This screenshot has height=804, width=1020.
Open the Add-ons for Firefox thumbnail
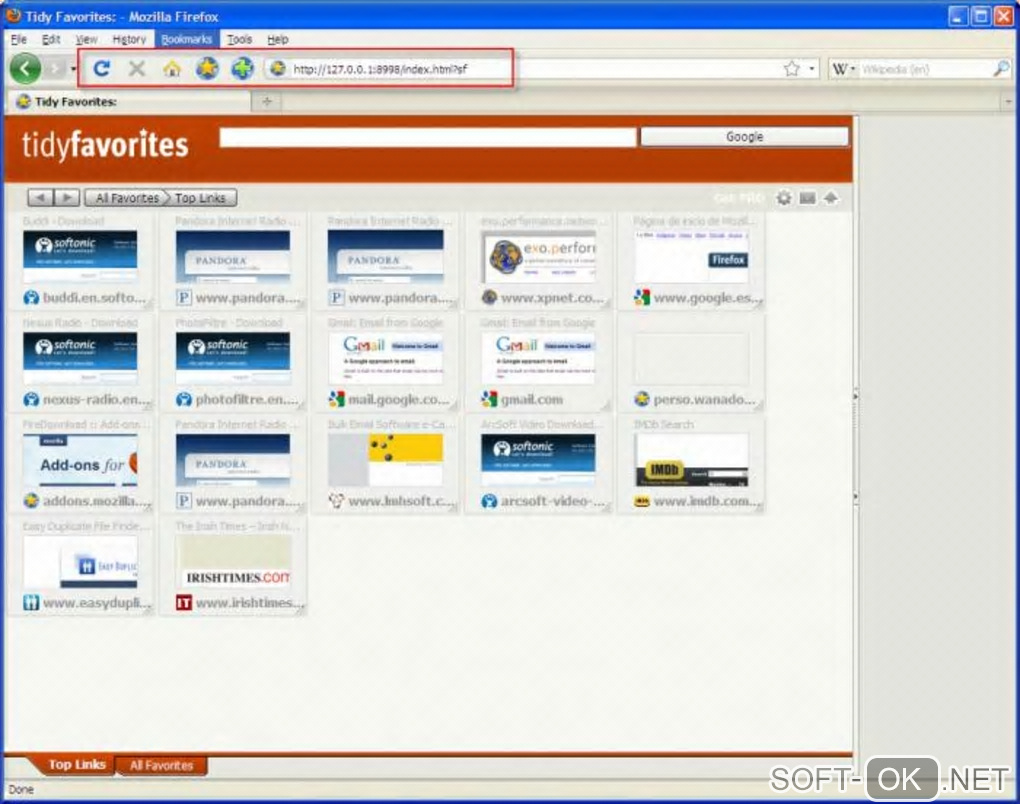[x=80, y=461]
